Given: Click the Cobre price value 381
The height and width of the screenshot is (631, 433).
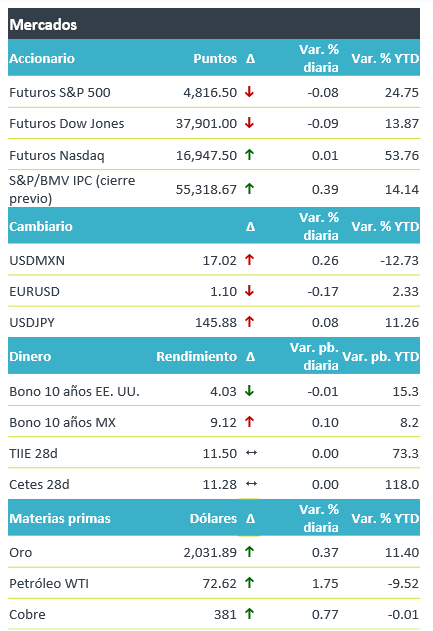Looking at the screenshot, I should coord(225,615).
